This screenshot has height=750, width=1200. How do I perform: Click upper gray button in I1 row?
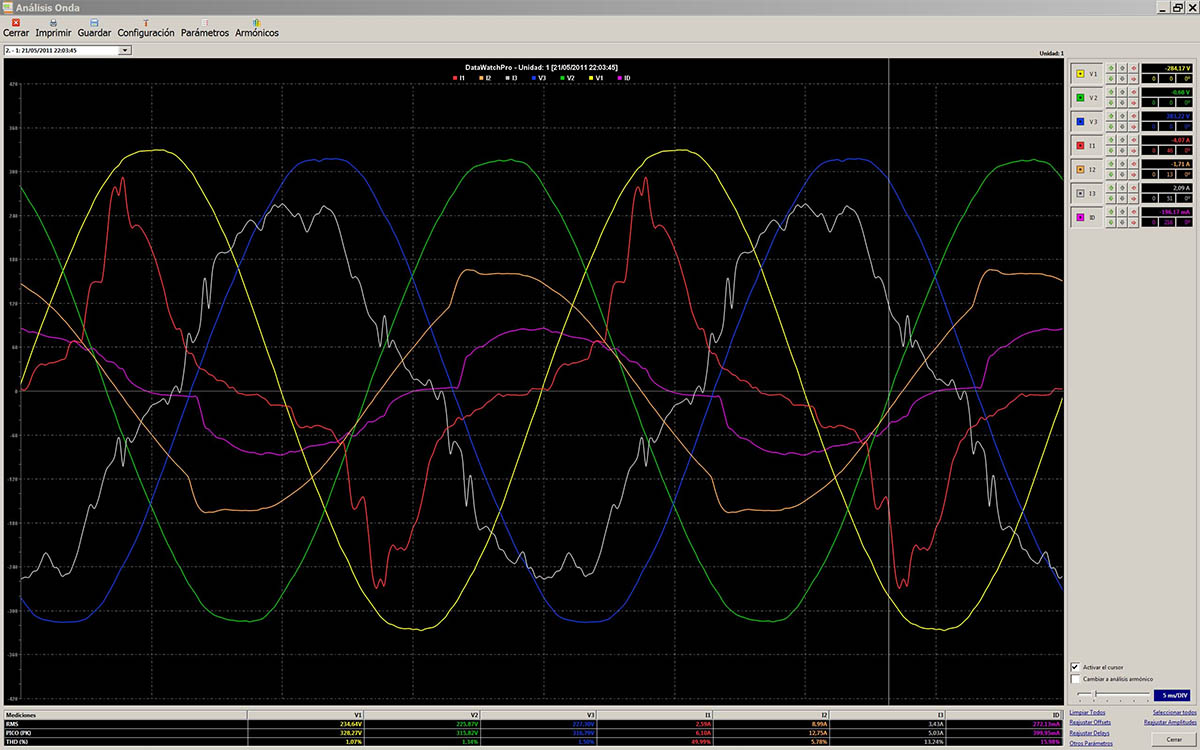[1123, 141]
